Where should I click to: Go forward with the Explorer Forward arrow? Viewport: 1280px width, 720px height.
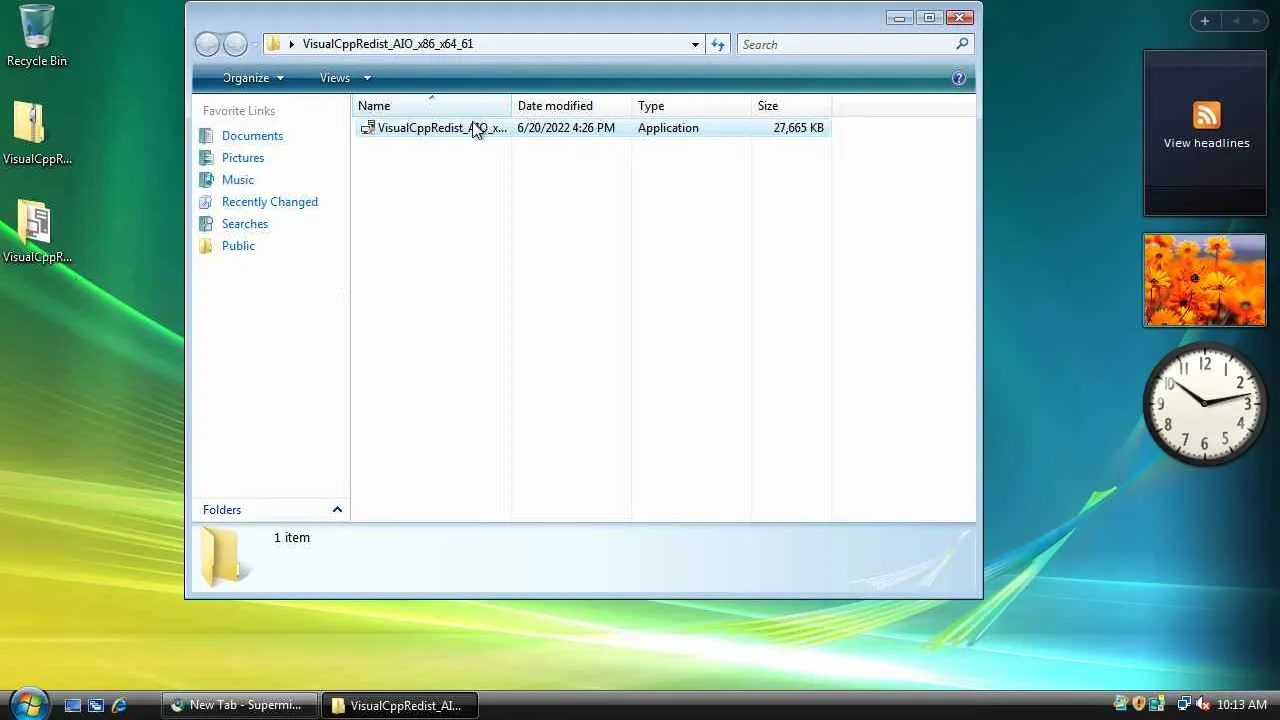[x=235, y=44]
